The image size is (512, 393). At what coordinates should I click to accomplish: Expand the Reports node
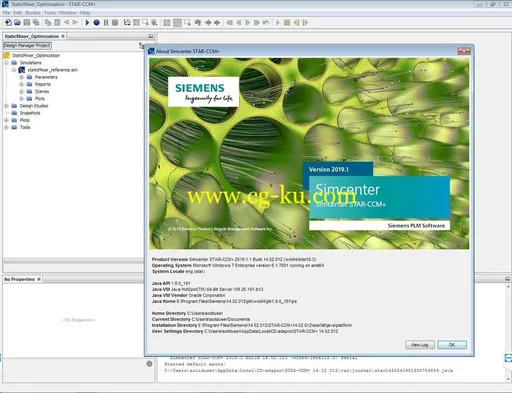click(22, 84)
